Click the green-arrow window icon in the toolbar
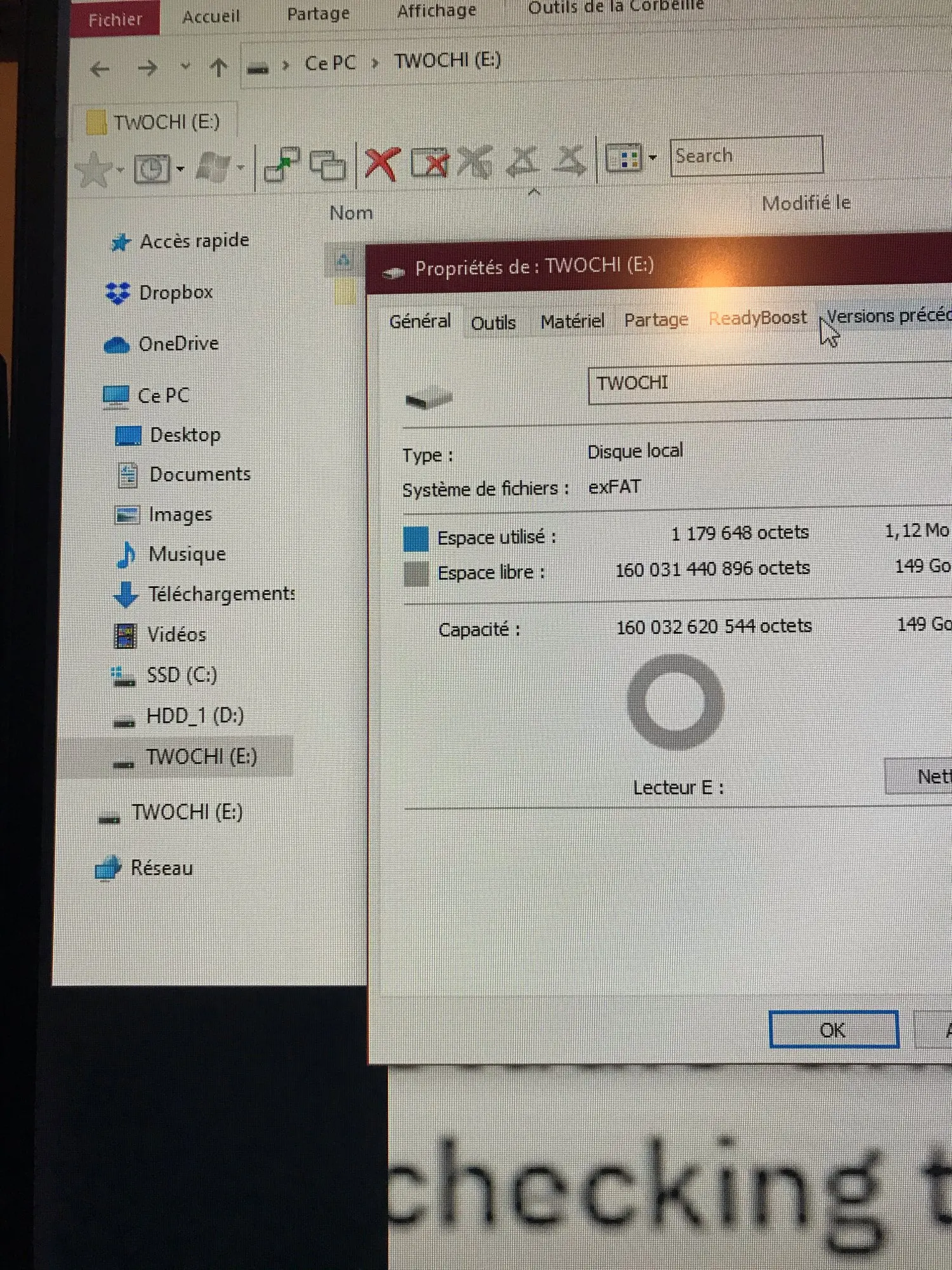This screenshot has width=952, height=1270. pyautogui.click(x=281, y=164)
